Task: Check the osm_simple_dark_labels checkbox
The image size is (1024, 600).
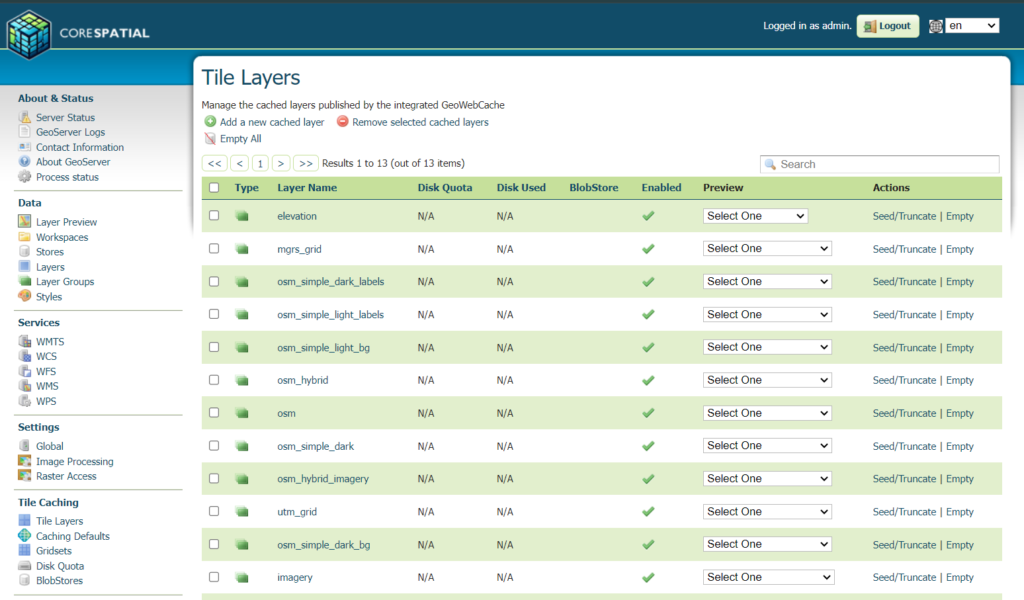Action: [214, 281]
